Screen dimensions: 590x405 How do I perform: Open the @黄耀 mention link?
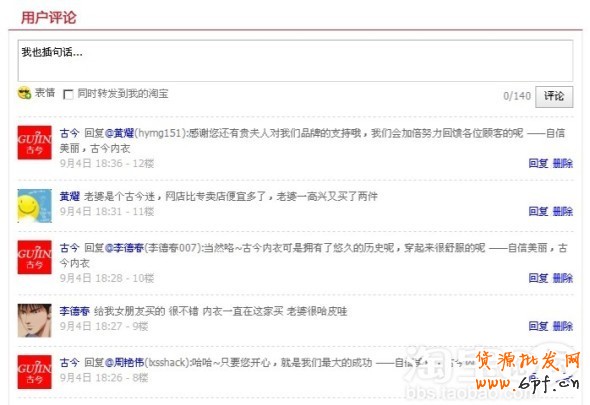pyautogui.click(x=119, y=133)
